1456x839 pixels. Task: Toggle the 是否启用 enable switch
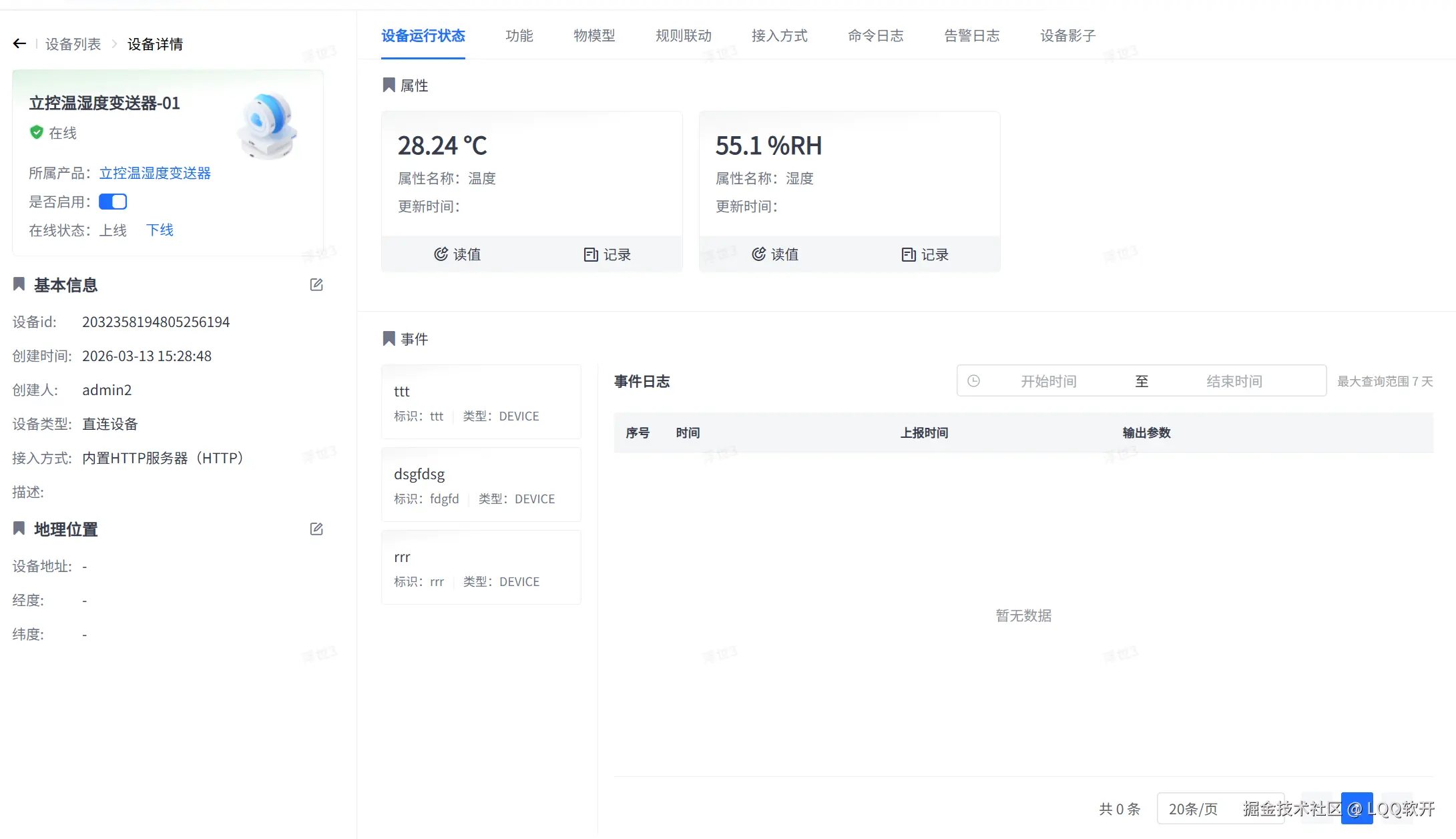[113, 202]
